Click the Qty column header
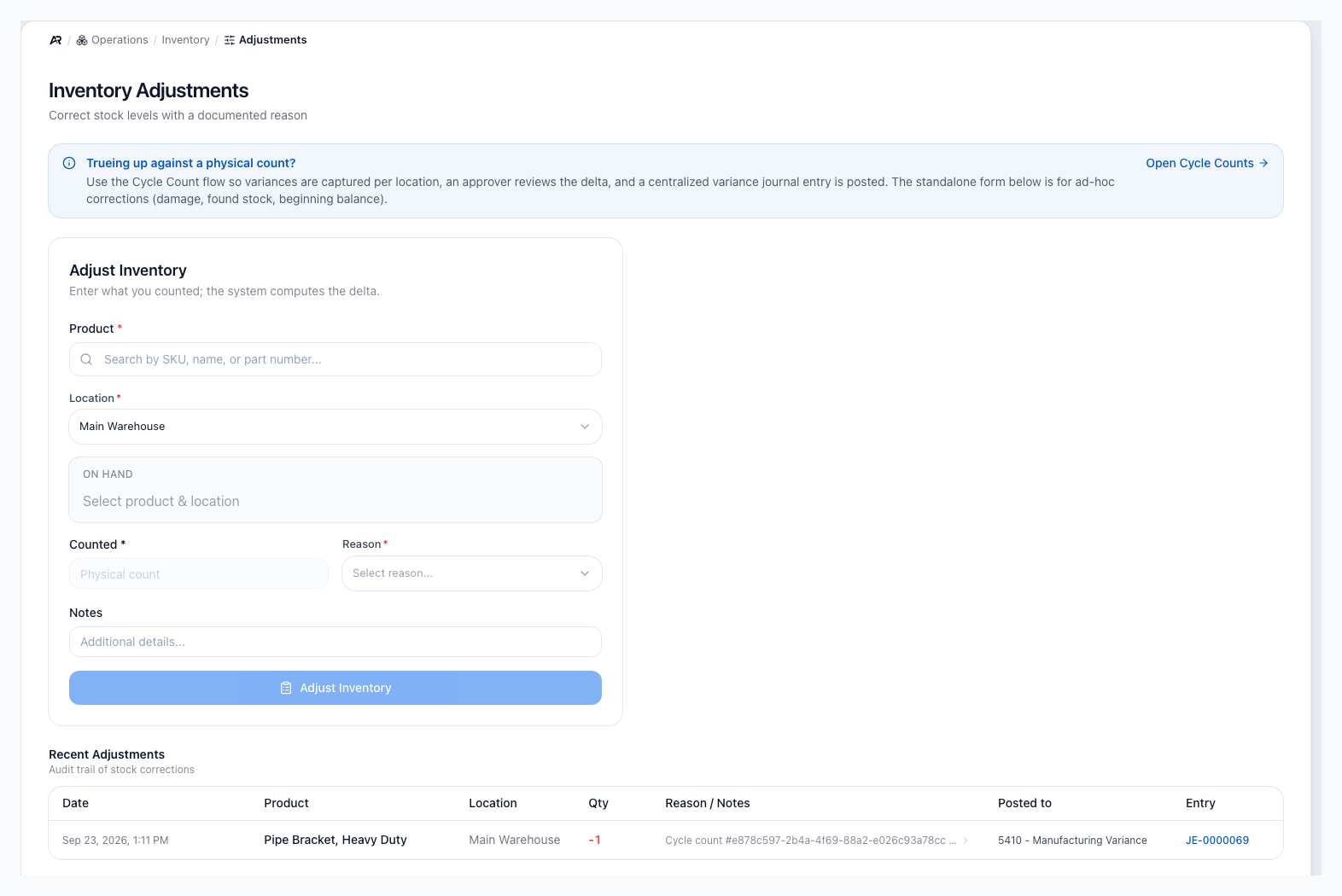Screen dimensions: 1342x896 [598, 803]
